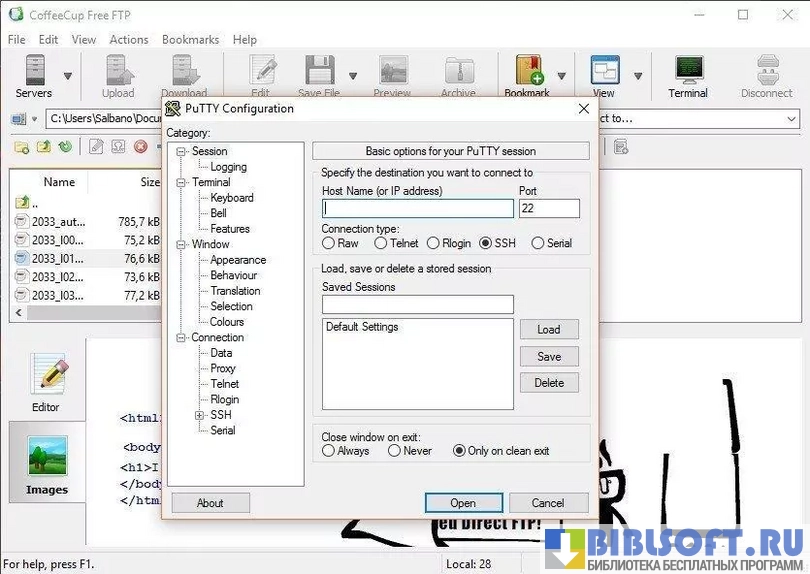Click the Host Name input field
810x574 pixels.
(417, 209)
